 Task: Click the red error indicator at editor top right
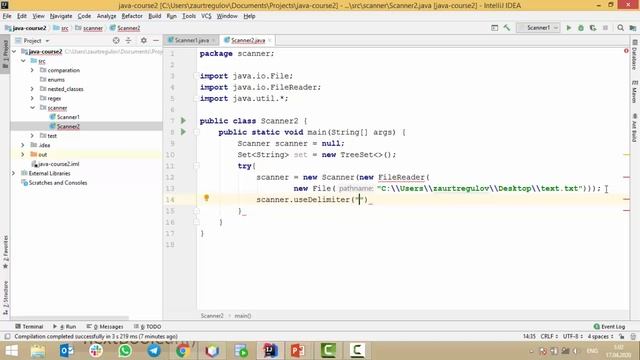626,51
